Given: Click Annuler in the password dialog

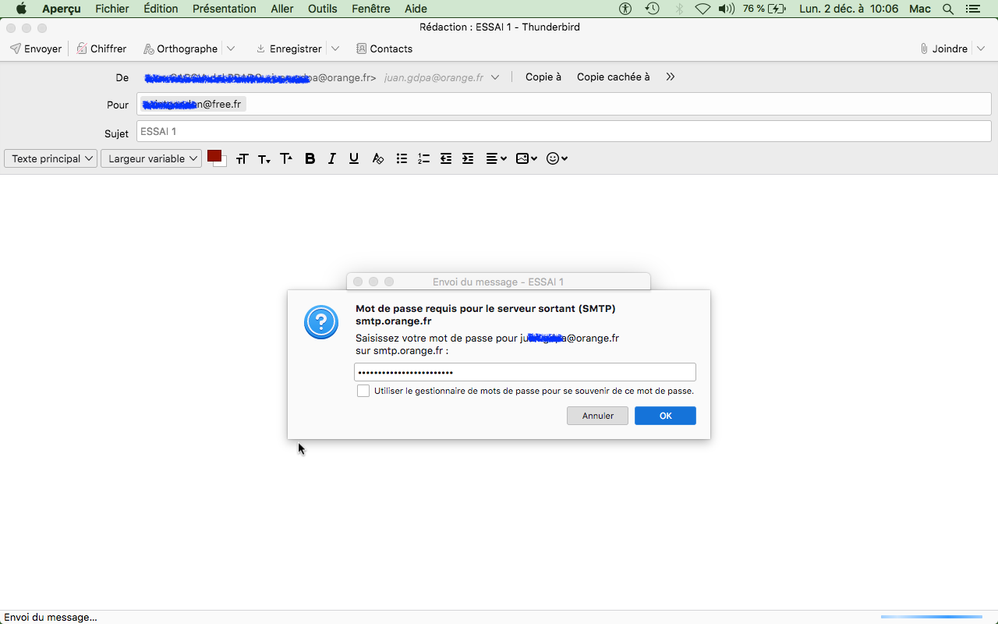Looking at the screenshot, I should click(598, 416).
